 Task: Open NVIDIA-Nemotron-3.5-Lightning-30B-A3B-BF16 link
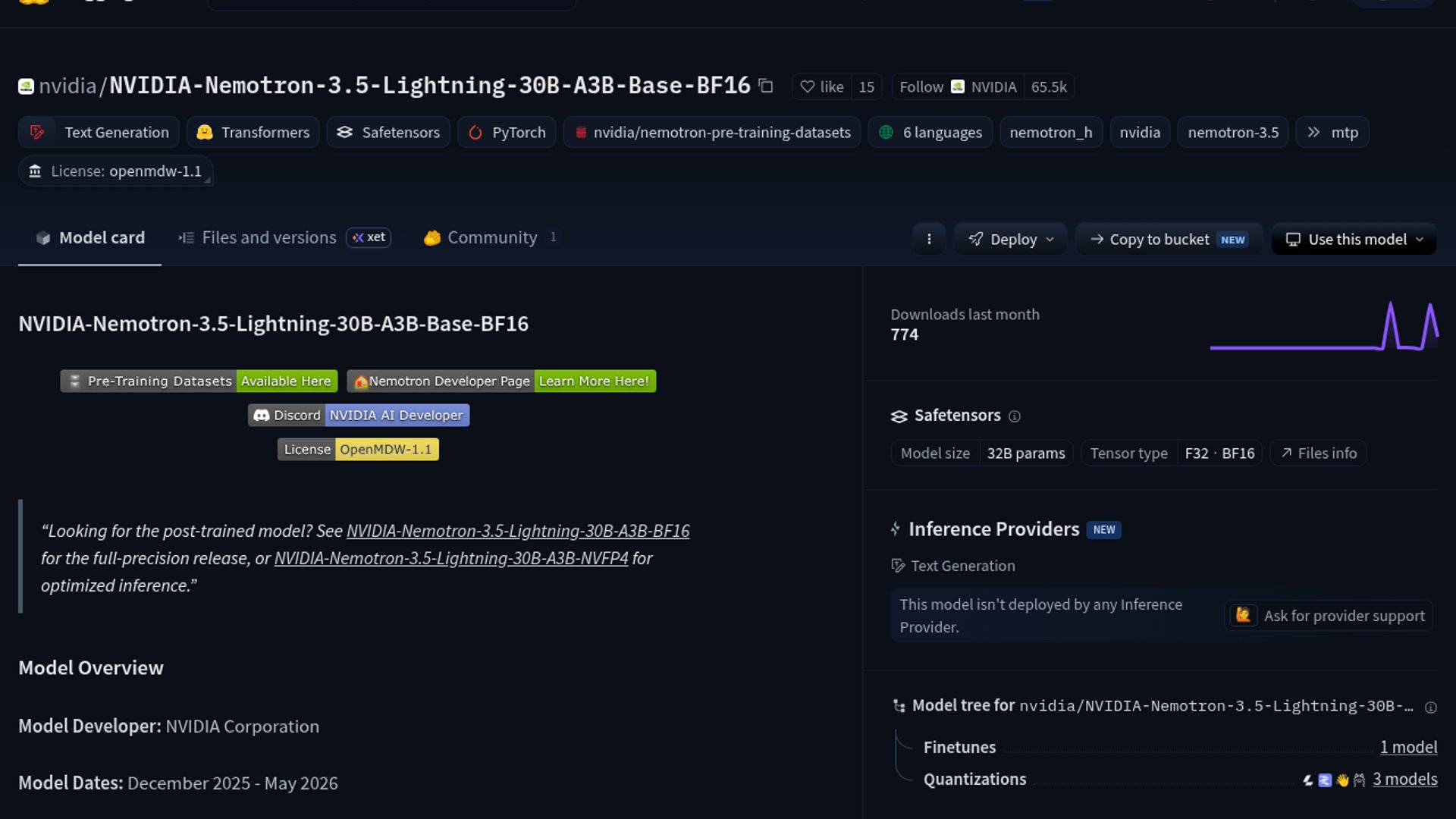518,531
